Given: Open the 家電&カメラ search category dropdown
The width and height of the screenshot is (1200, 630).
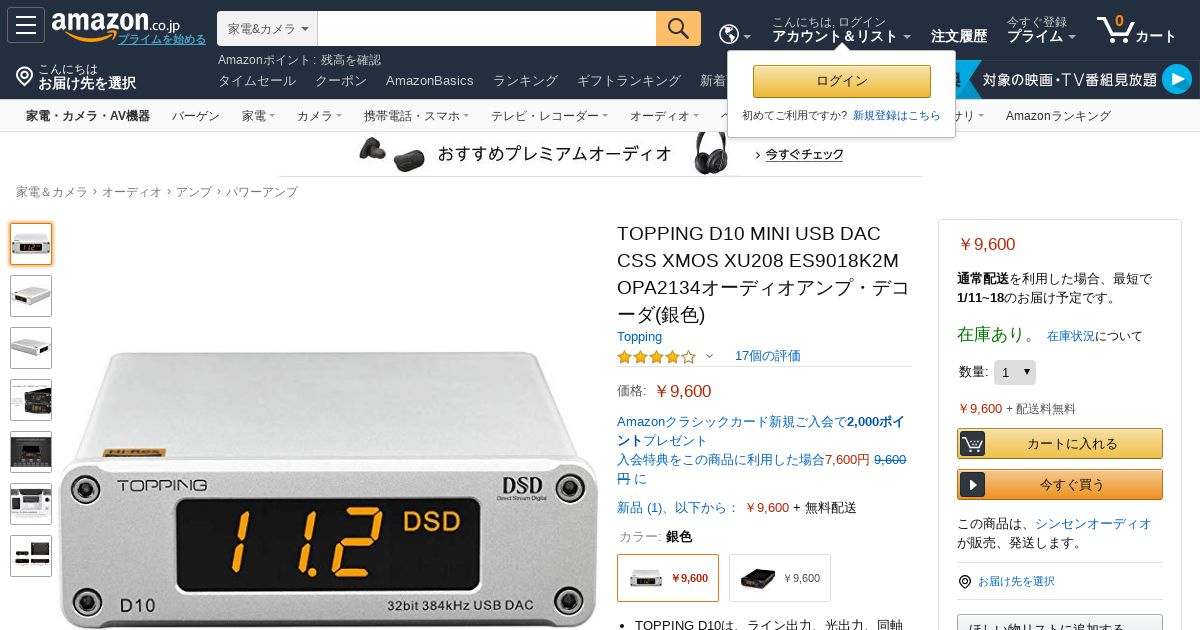Looking at the screenshot, I should pyautogui.click(x=267, y=28).
